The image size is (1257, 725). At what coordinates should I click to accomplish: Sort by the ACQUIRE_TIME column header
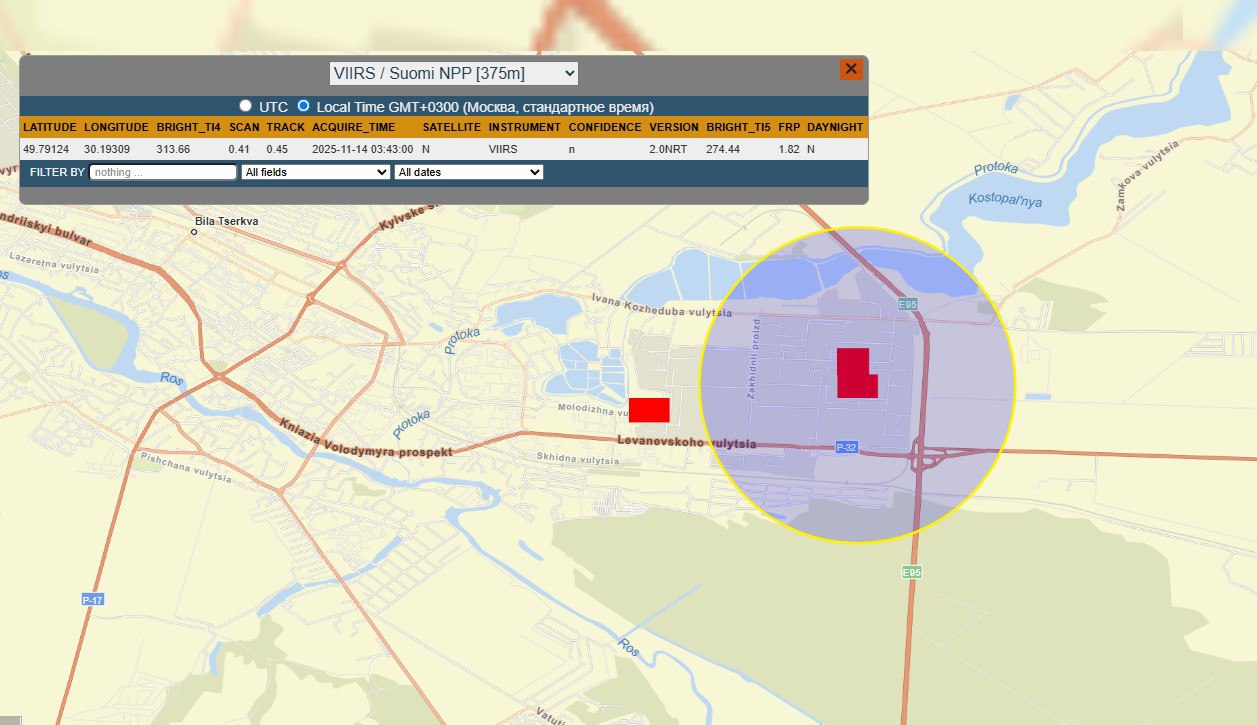(x=354, y=128)
